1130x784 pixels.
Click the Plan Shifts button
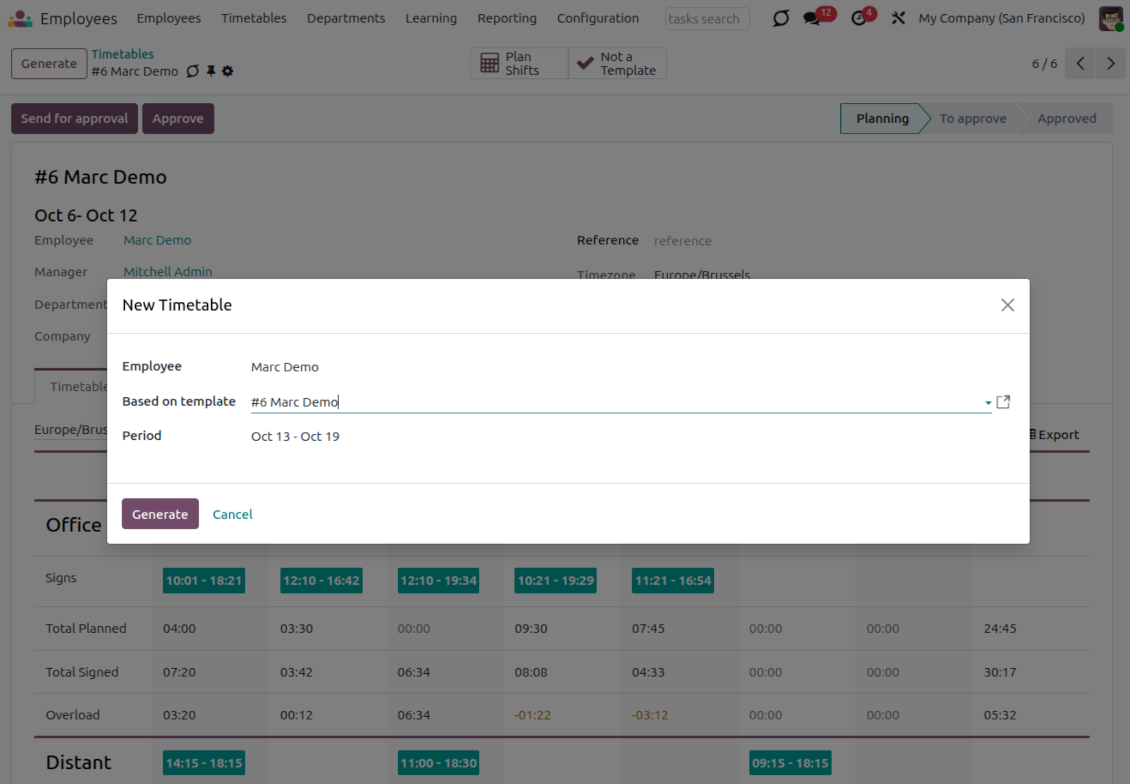tap(519, 64)
